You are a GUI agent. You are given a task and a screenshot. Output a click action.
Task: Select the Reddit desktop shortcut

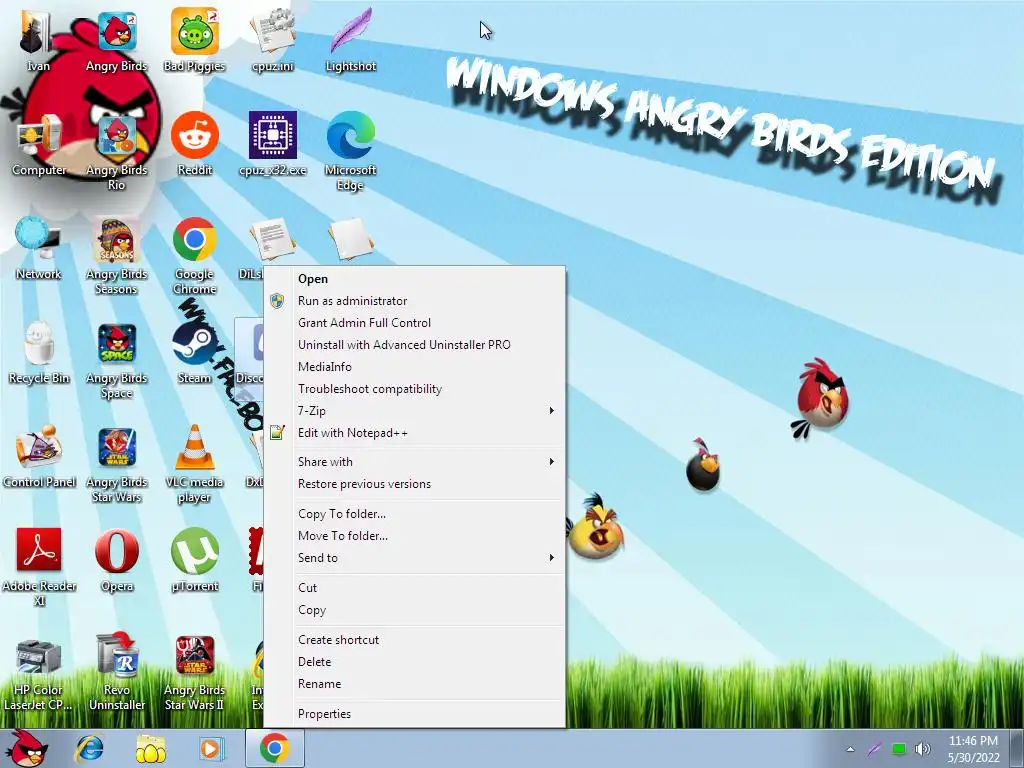(x=195, y=145)
